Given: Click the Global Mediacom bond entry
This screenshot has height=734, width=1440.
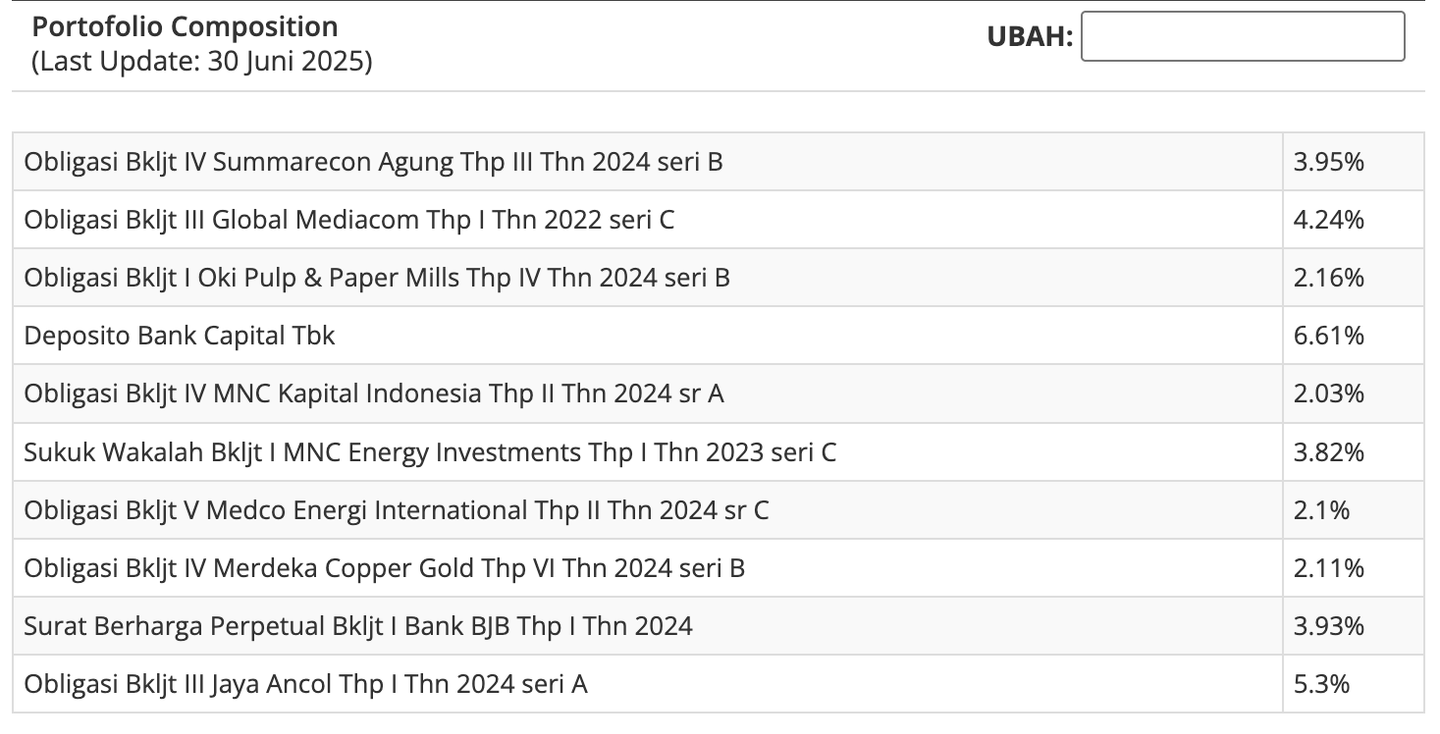Looking at the screenshot, I should (x=349, y=220).
